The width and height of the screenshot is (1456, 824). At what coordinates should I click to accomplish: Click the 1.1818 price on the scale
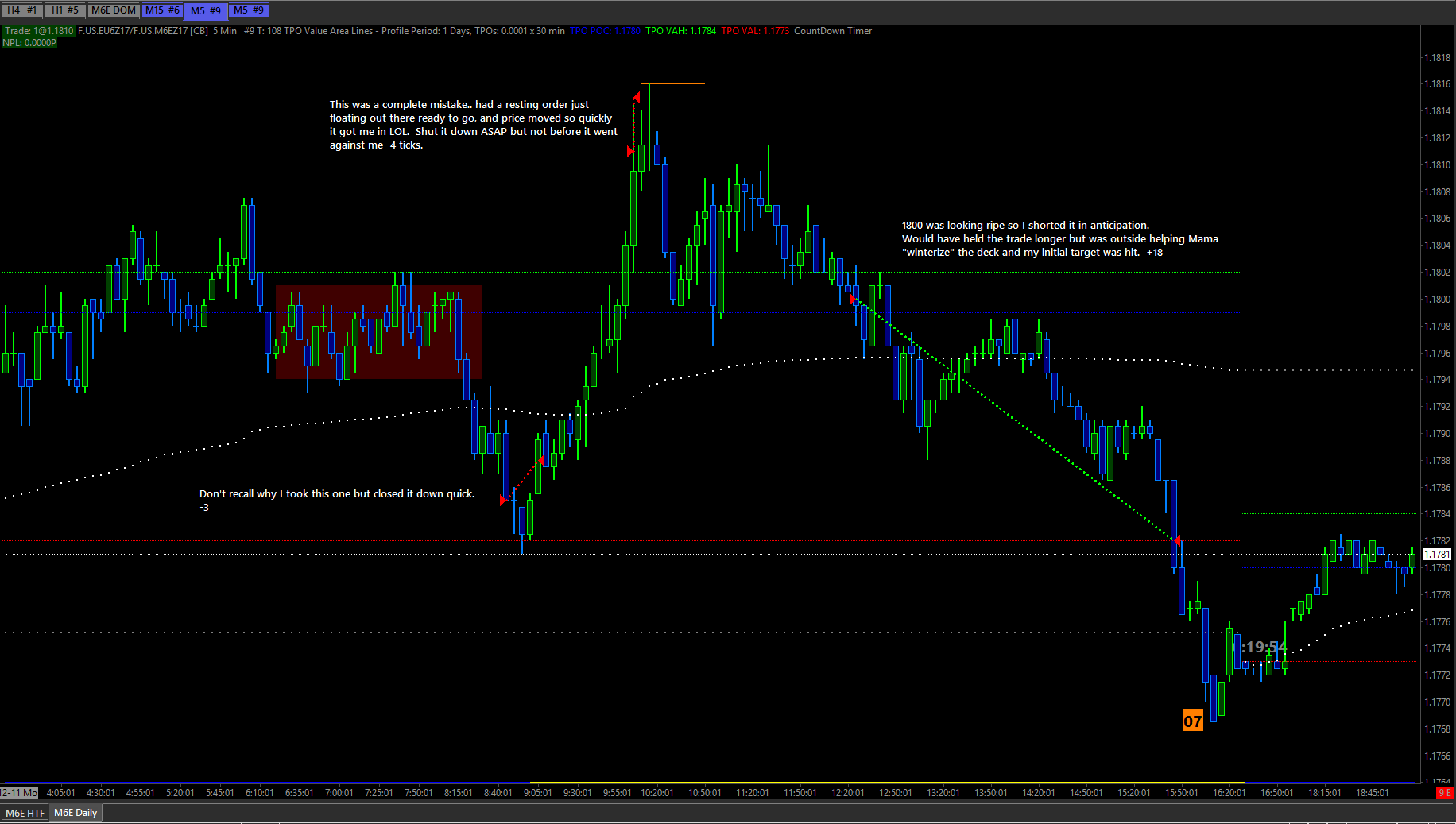click(1437, 57)
